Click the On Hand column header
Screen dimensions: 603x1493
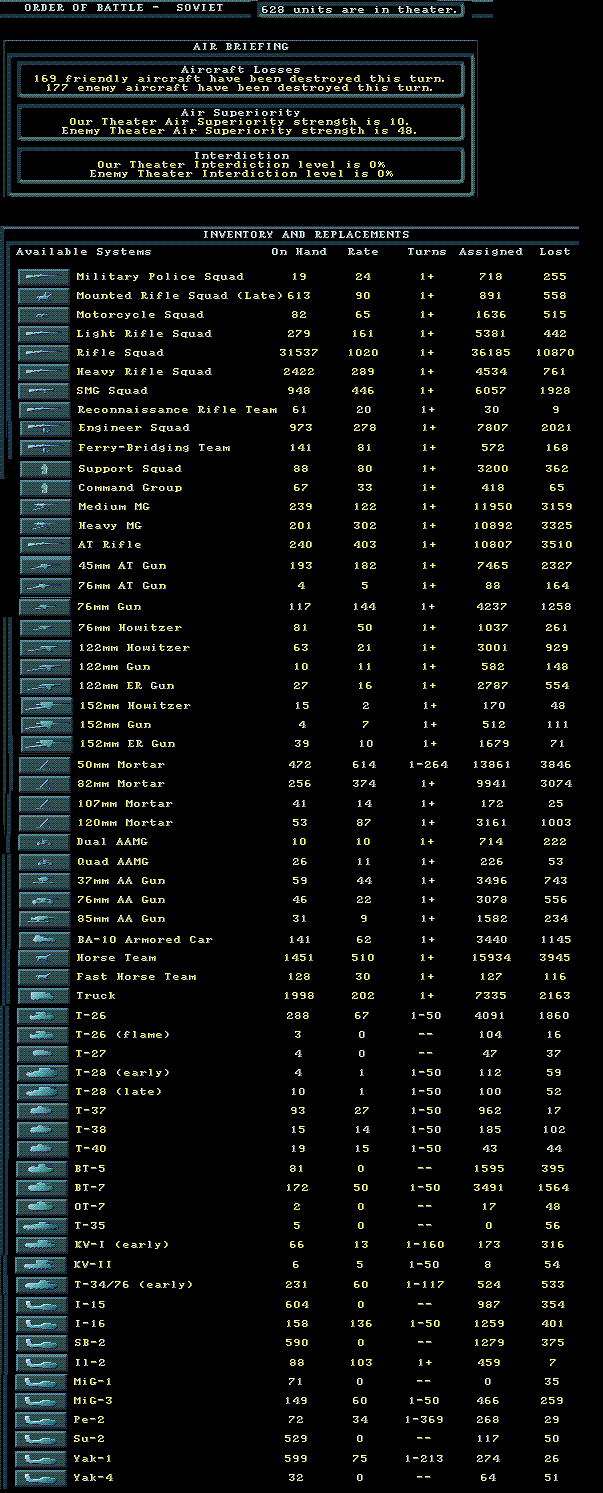[299, 252]
